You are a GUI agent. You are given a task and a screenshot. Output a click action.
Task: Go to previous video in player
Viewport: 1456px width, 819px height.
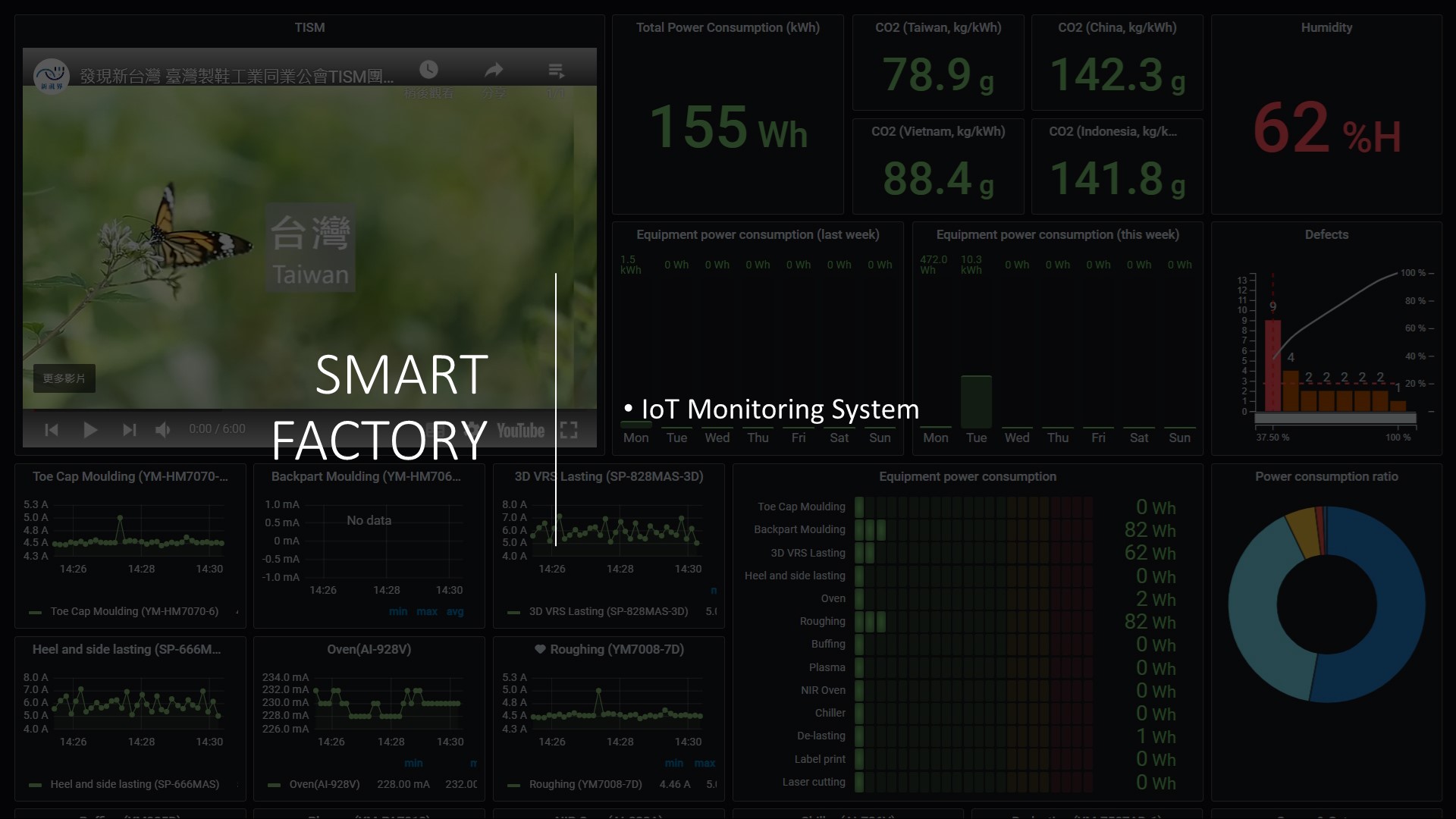coord(52,430)
